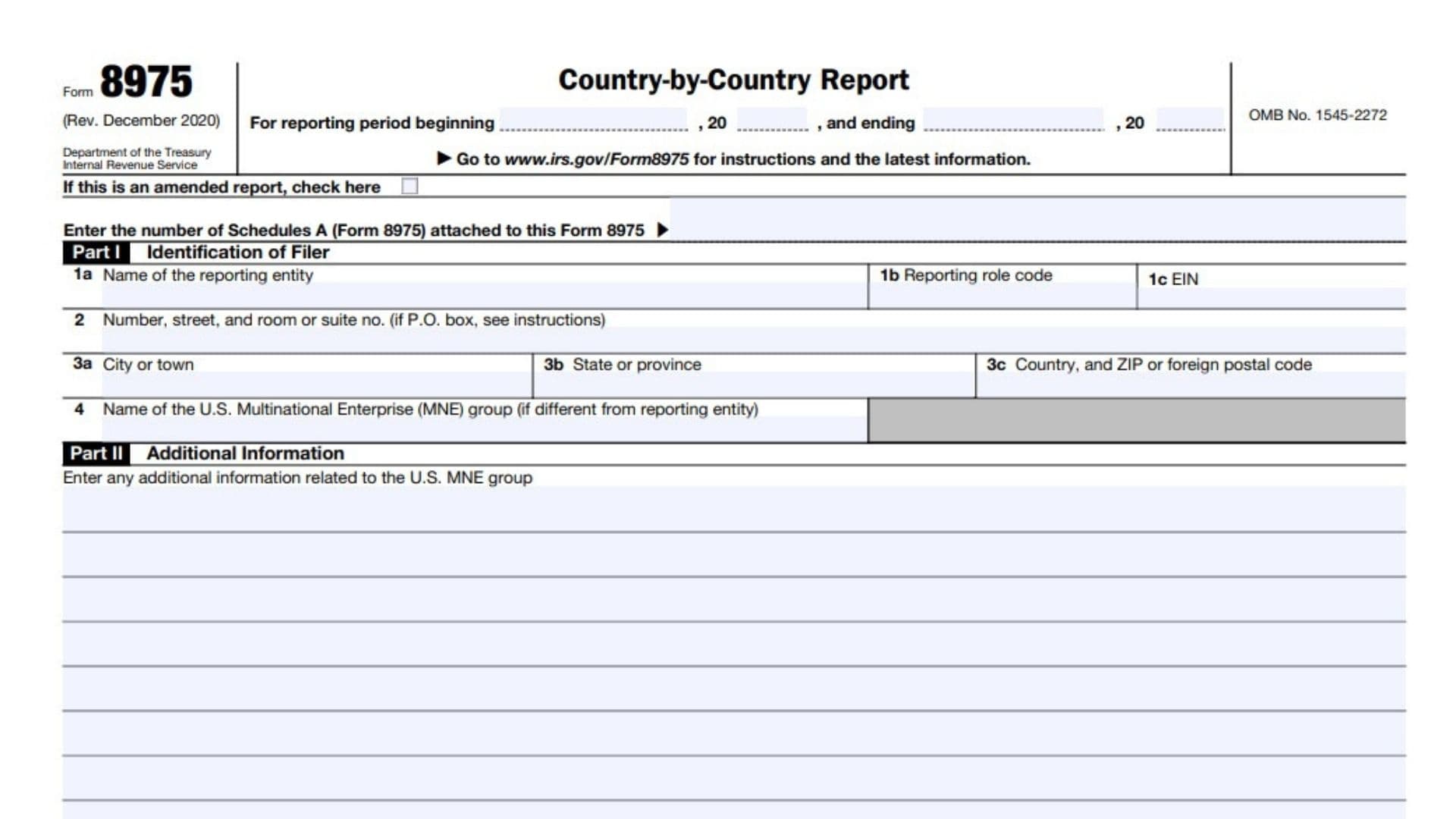This screenshot has height=819, width=1456.
Task: Click the 1c EIN input field
Action: pyautogui.click(x=1271, y=298)
